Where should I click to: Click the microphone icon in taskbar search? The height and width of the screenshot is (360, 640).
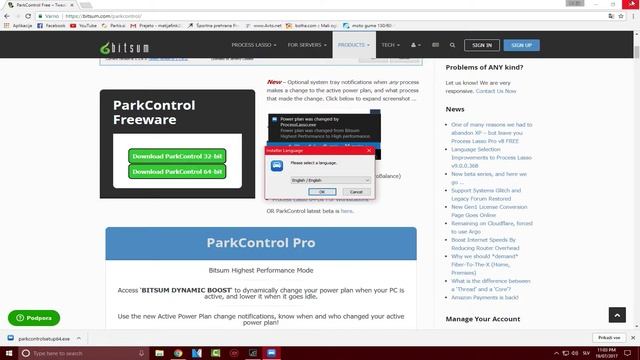[x=141, y=353]
